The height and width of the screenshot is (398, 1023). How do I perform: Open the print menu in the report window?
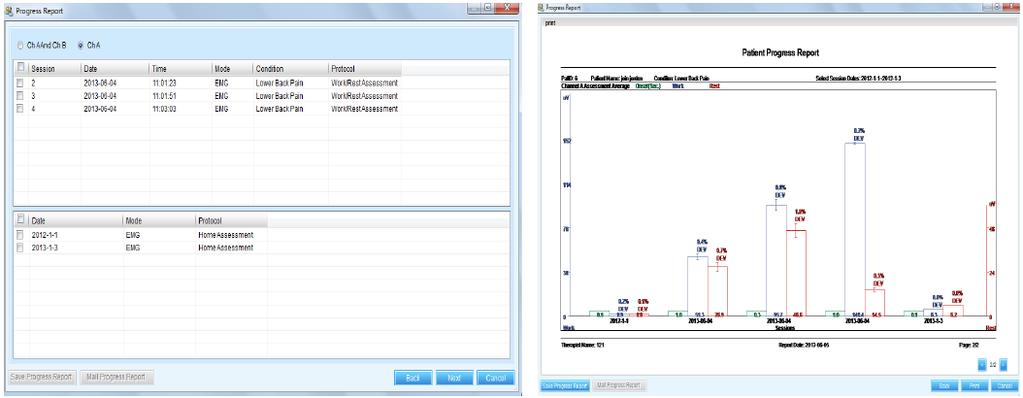(x=550, y=22)
